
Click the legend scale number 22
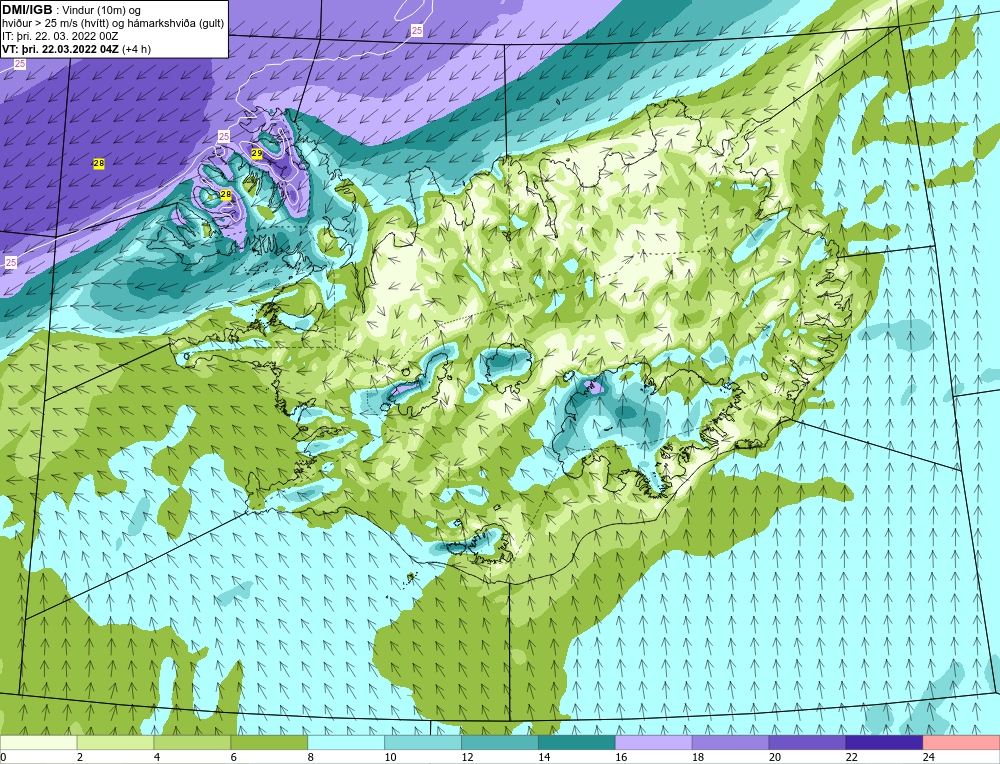tap(852, 757)
